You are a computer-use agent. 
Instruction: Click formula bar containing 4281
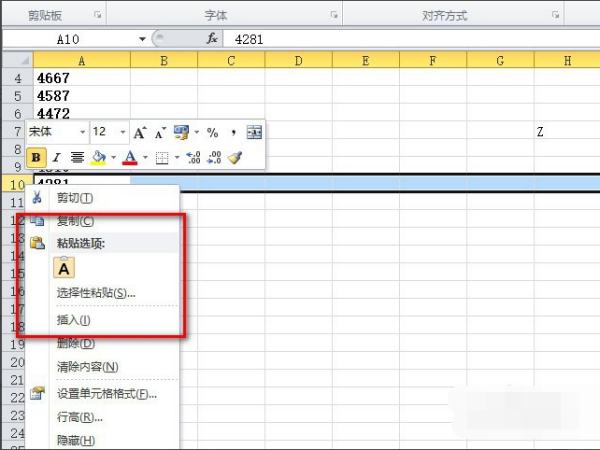(411, 39)
